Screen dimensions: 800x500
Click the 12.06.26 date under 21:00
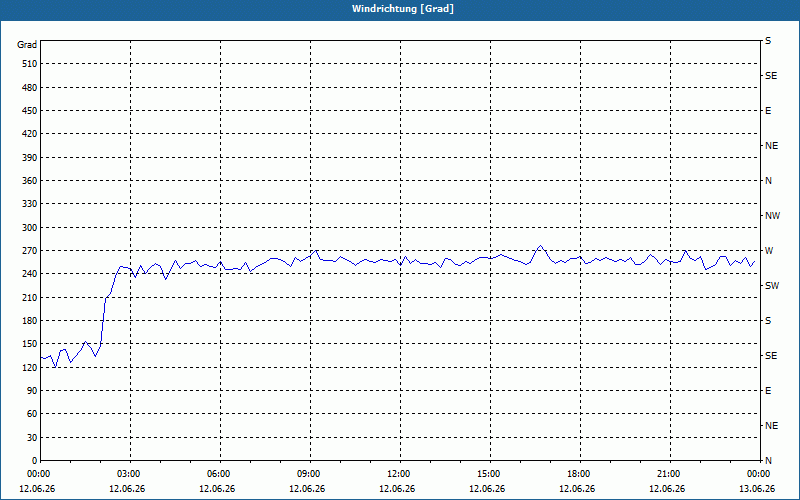tap(667, 489)
